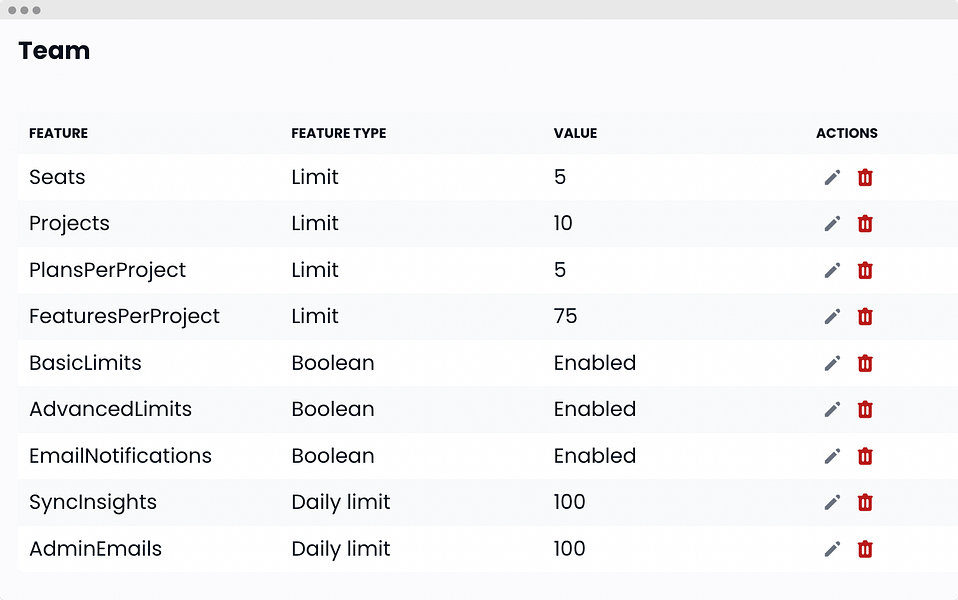Delete the AdvancedLimits feature
958x600 pixels.
pos(865,410)
